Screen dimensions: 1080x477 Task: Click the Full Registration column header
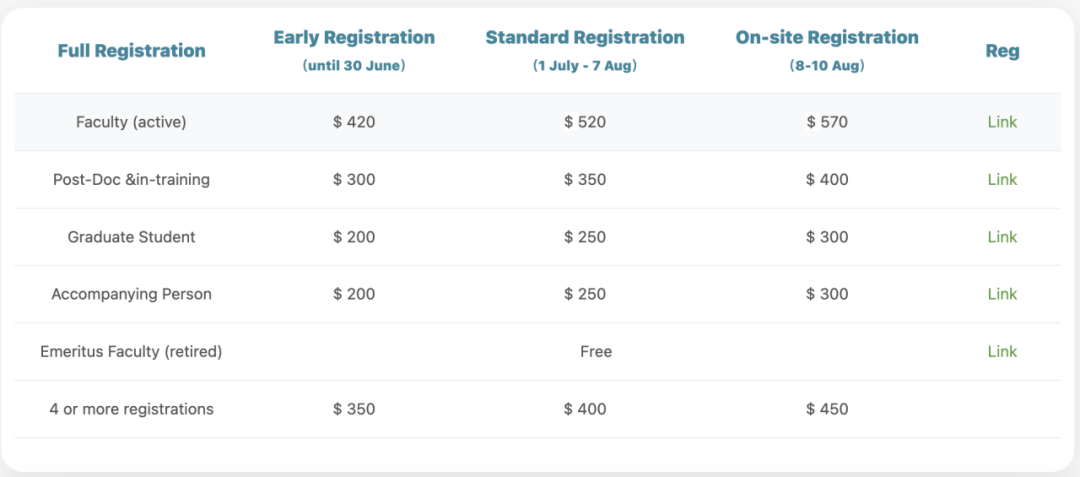[131, 51]
